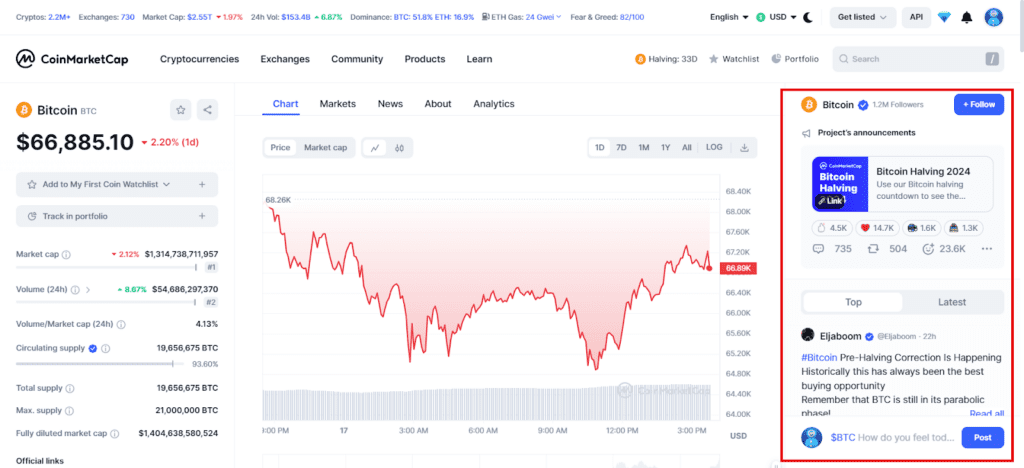Open Learn menu
The height and width of the screenshot is (468, 1024).
[479, 59]
